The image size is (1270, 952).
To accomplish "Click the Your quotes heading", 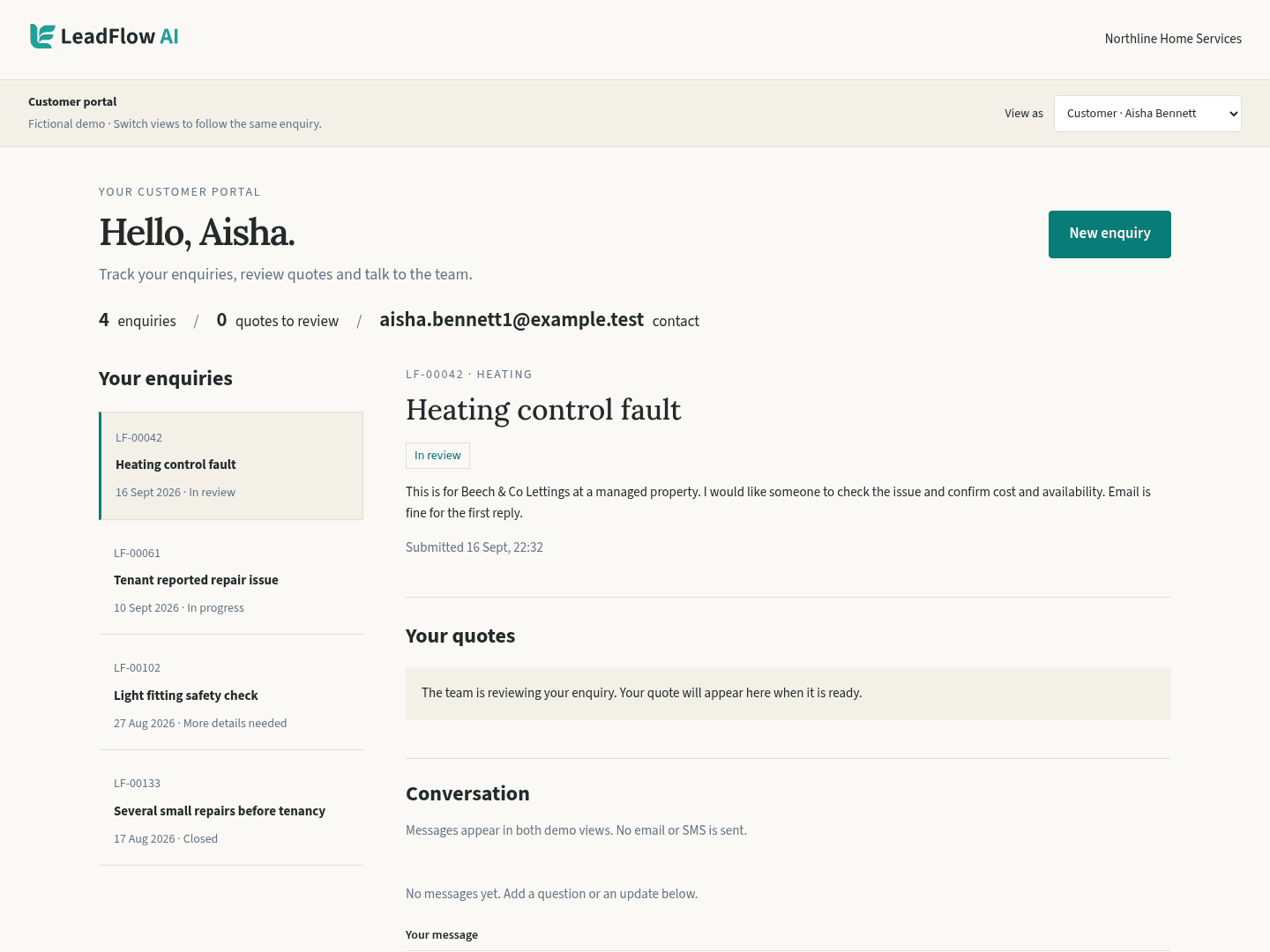I will coord(460,636).
